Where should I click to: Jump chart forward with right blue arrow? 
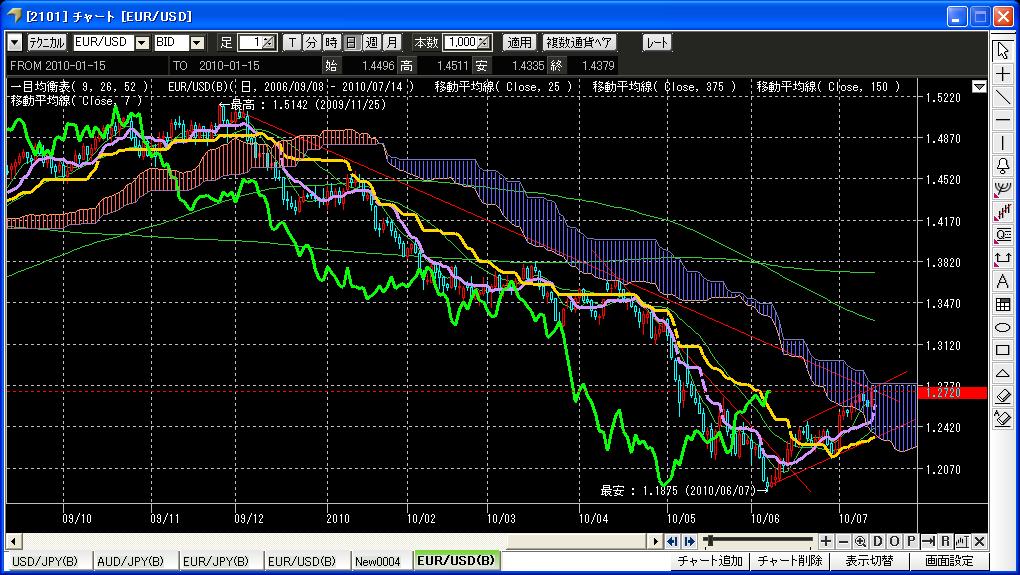(x=689, y=541)
